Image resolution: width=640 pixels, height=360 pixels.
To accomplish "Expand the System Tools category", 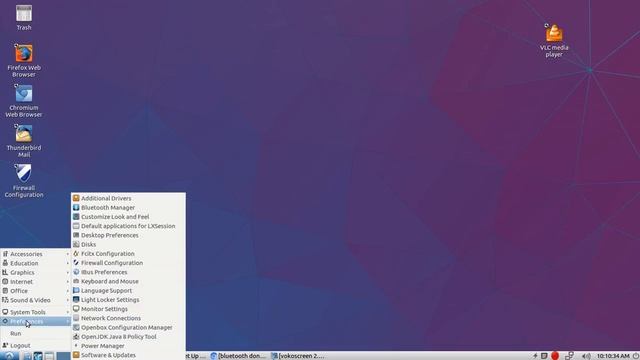I will point(36,312).
